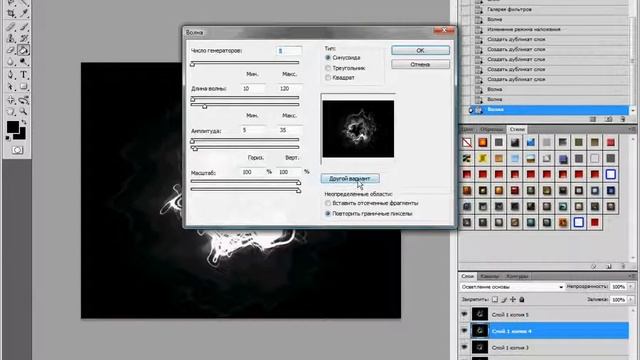This screenshot has height=360, width=640.
Task: Toggle lock transparent pixels in Layers panel
Action: (495, 300)
